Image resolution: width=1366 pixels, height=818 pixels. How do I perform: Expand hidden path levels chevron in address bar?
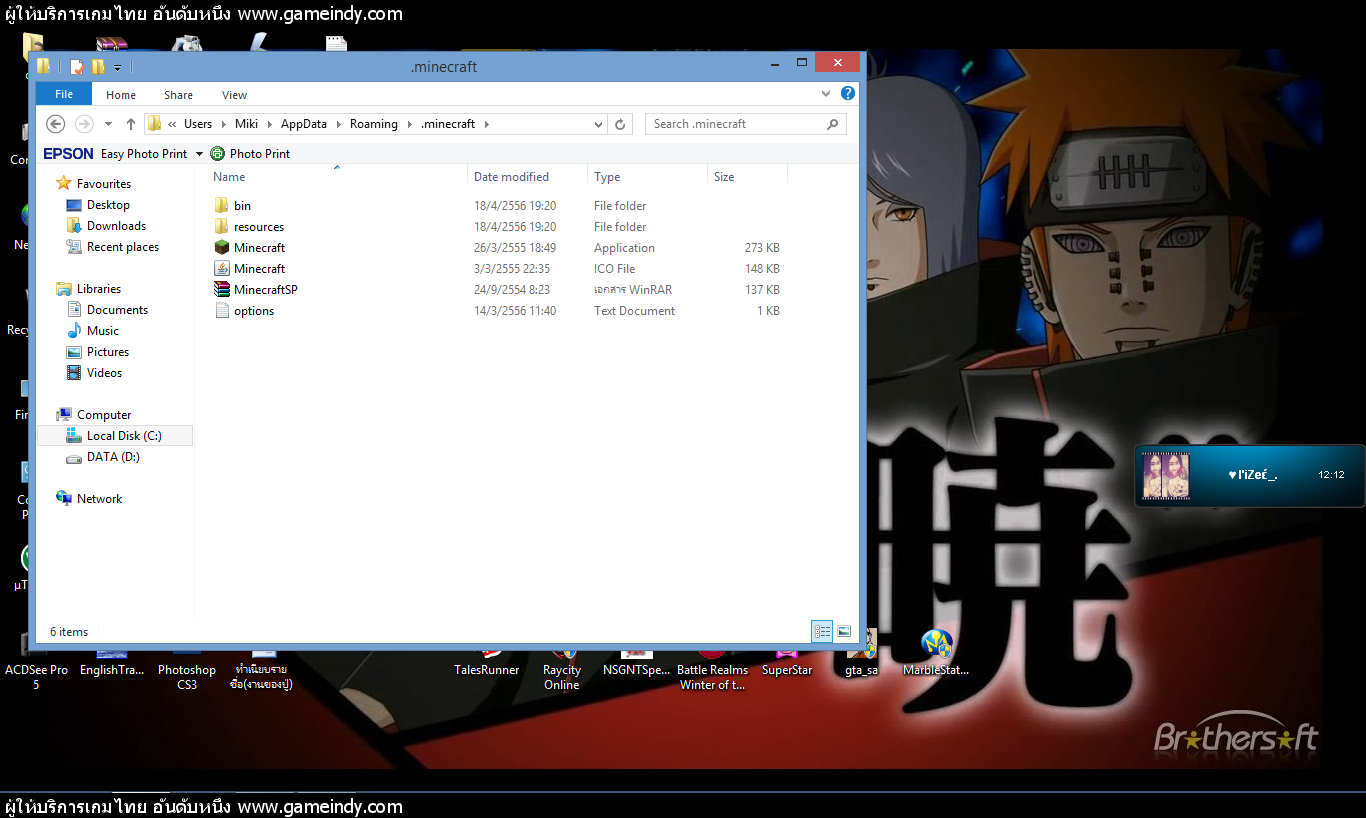tap(173, 124)
